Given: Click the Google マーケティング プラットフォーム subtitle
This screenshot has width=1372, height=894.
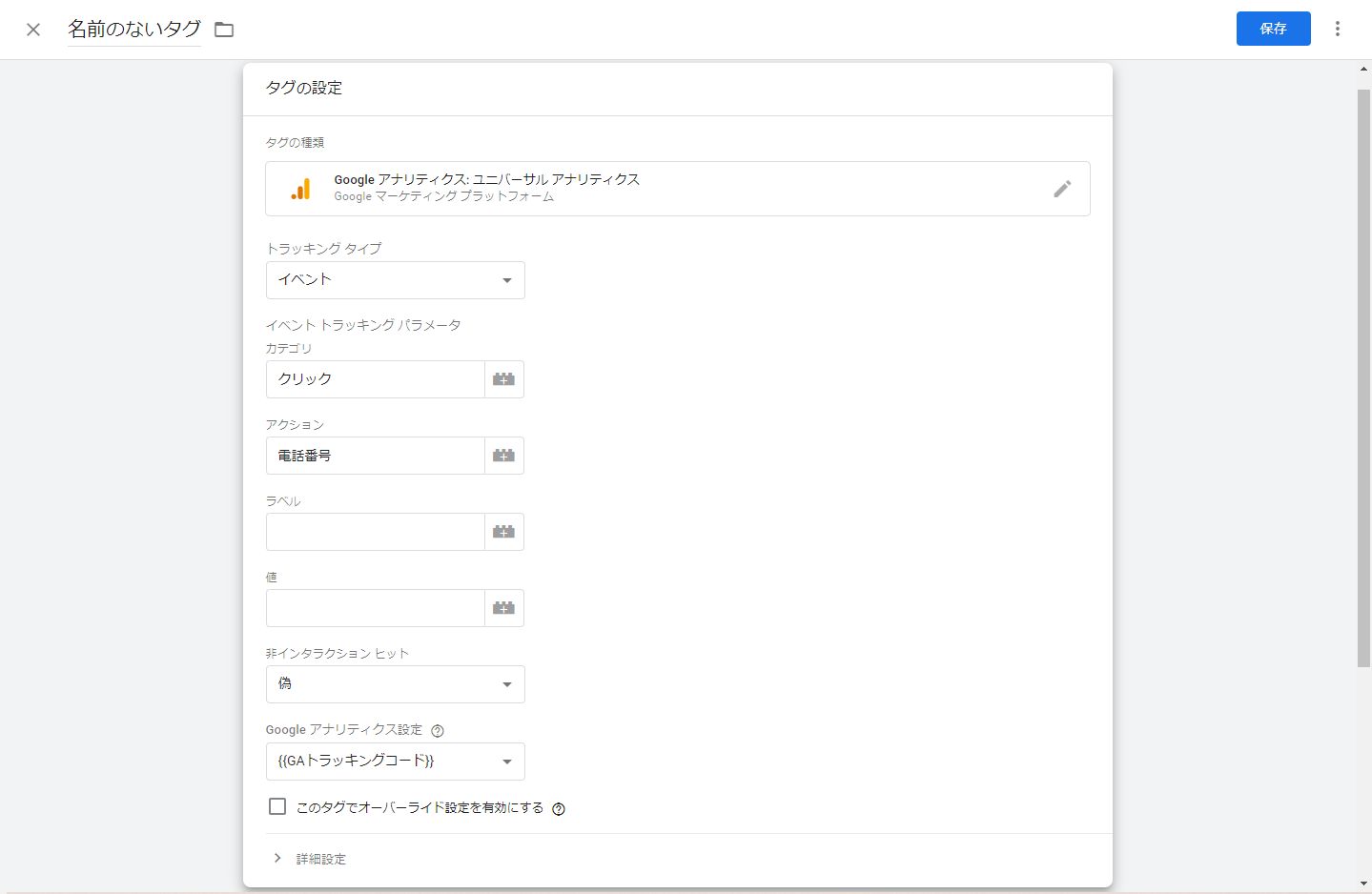Looking at the screenshot, I should point(444,196).
